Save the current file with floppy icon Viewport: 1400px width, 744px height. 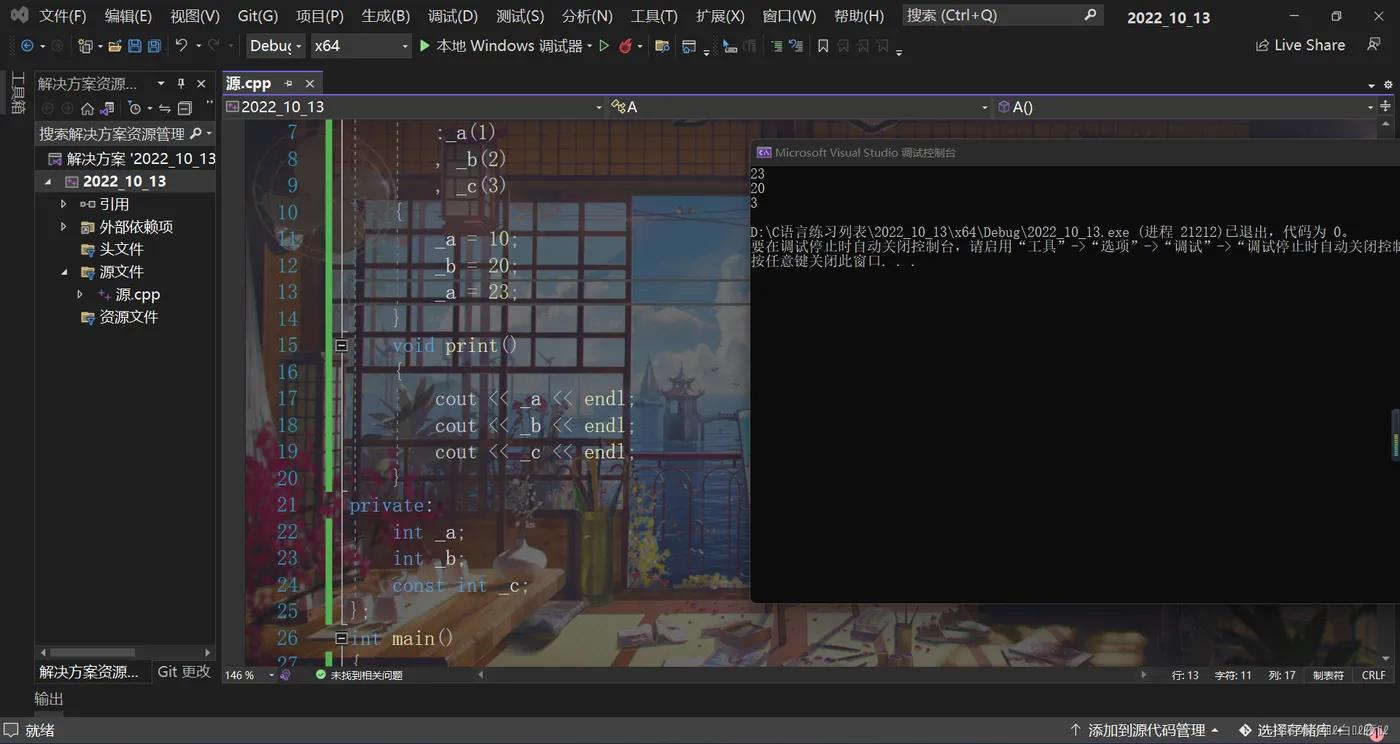pyautogui.click(x=135, y=46)
